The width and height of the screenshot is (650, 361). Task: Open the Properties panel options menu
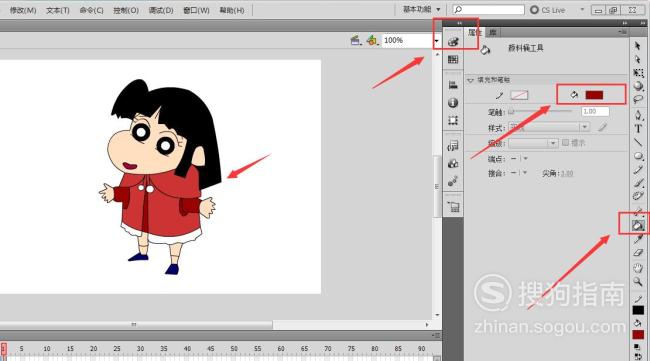pos(622,32)
